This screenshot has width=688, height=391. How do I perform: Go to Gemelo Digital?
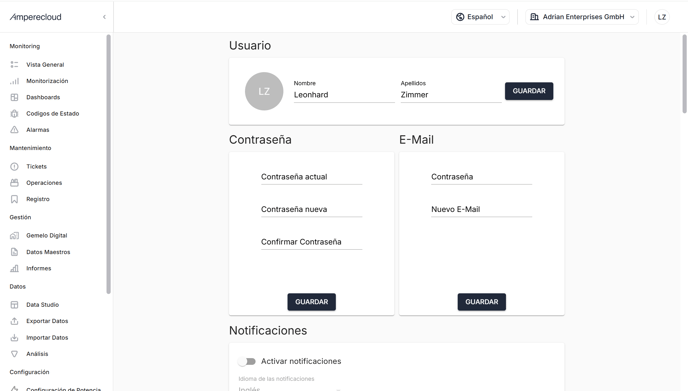(x=47, y=236)
